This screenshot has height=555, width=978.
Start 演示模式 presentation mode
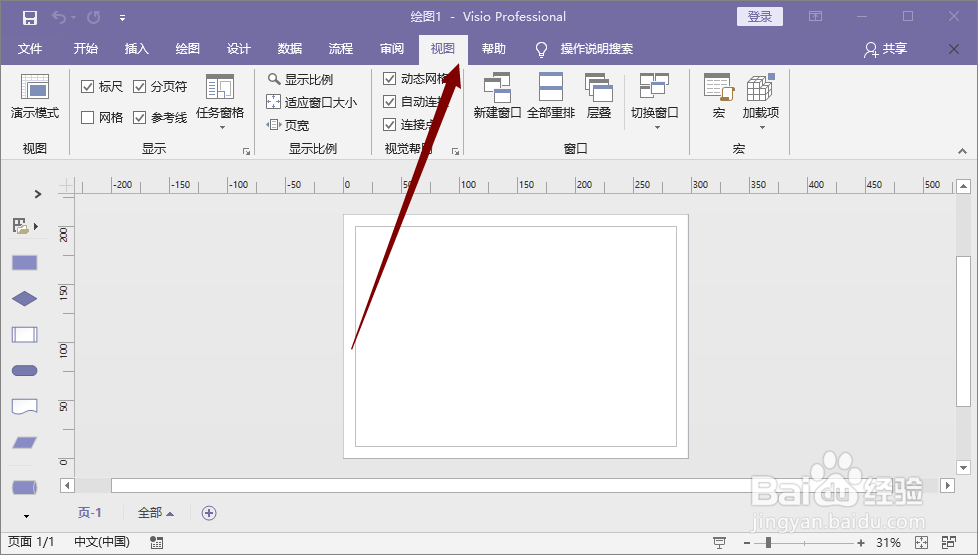pyautogui.click(x=35, y=96)
